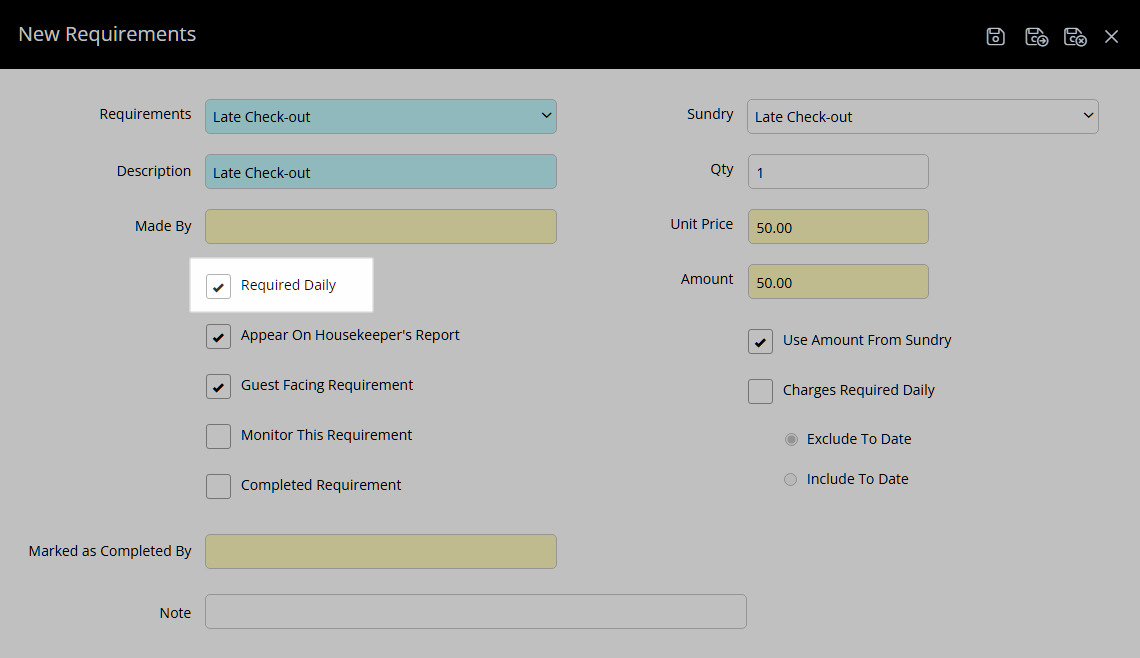The height and width of the screenshot is (658, 1140).
Task: Enable Monitor This Requirement checkbox
Action: tap(218, 436)
